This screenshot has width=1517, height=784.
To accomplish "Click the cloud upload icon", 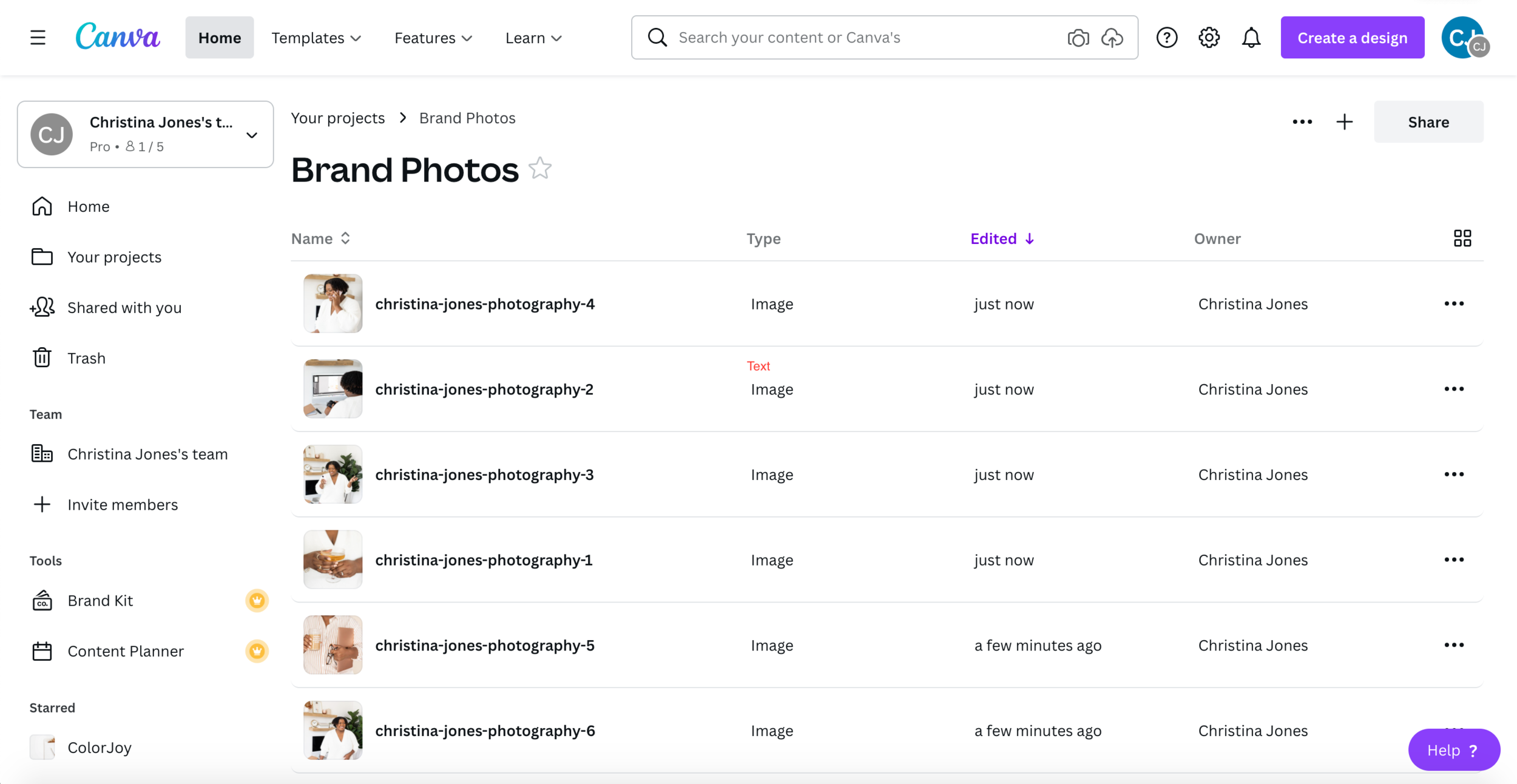I will 1112,38.
